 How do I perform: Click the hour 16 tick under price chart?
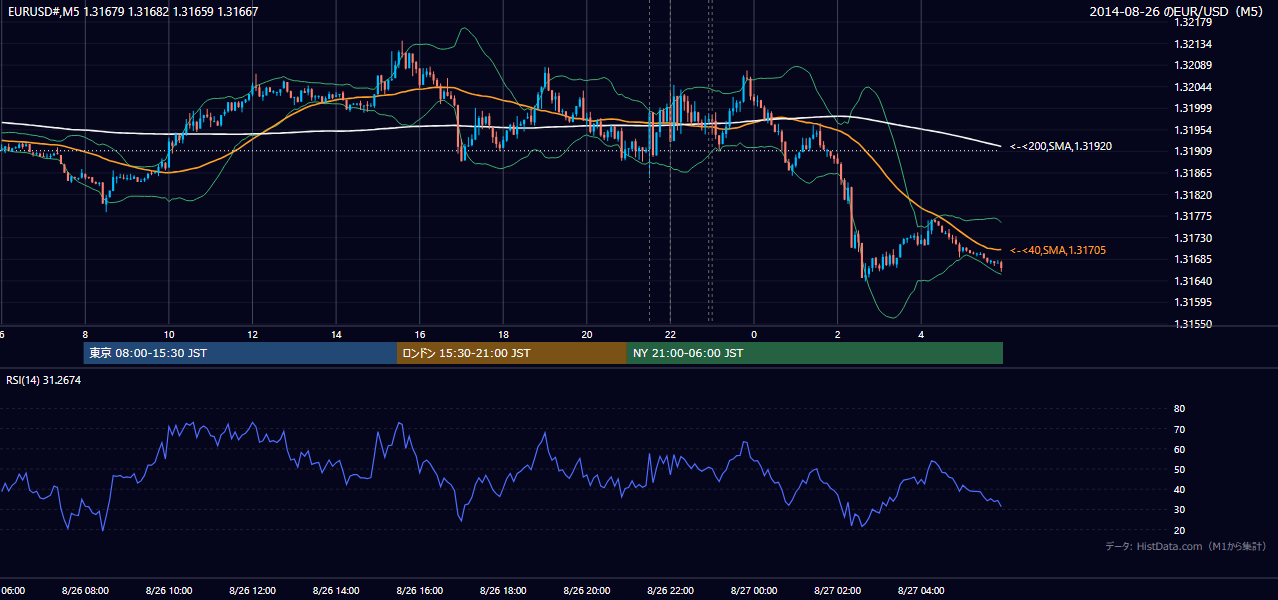click(x=420, y=335)
